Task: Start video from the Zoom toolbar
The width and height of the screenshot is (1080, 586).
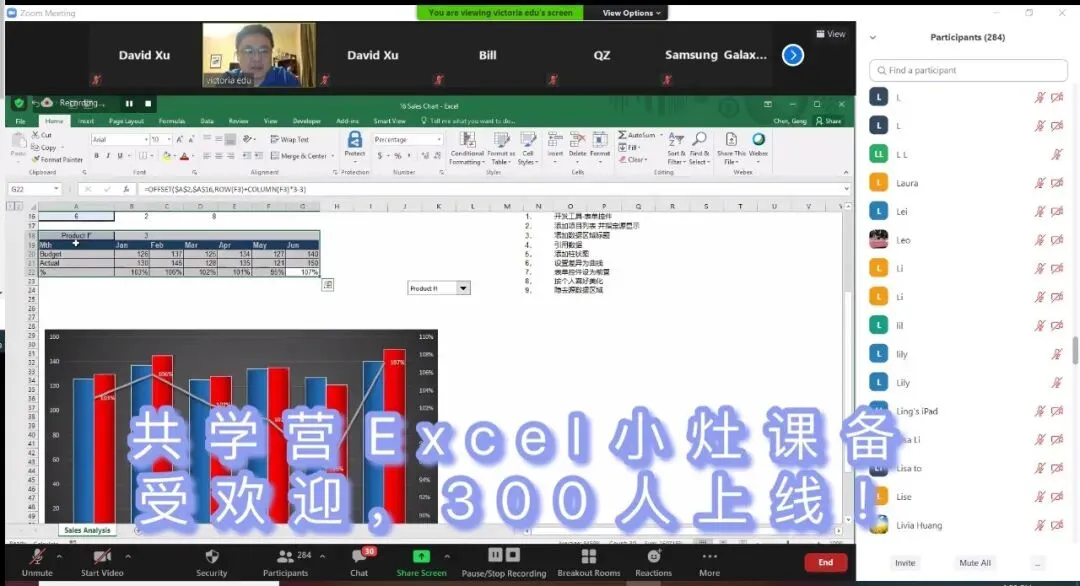Action: pos(102,563)
